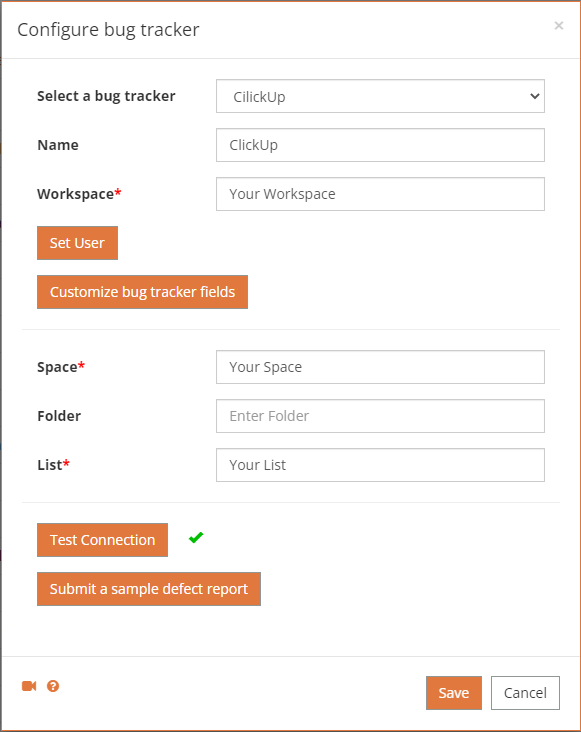Open Customize bug tracker fields
The image size is (581, 732).
[x=142, y=292]
